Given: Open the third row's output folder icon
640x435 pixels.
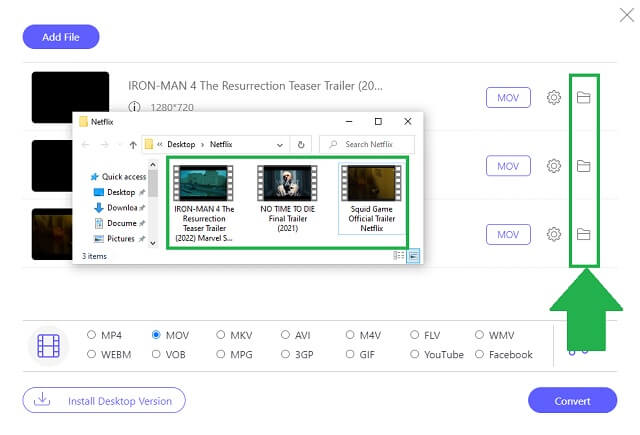Looking at the screenshot, I should point(583,235).
